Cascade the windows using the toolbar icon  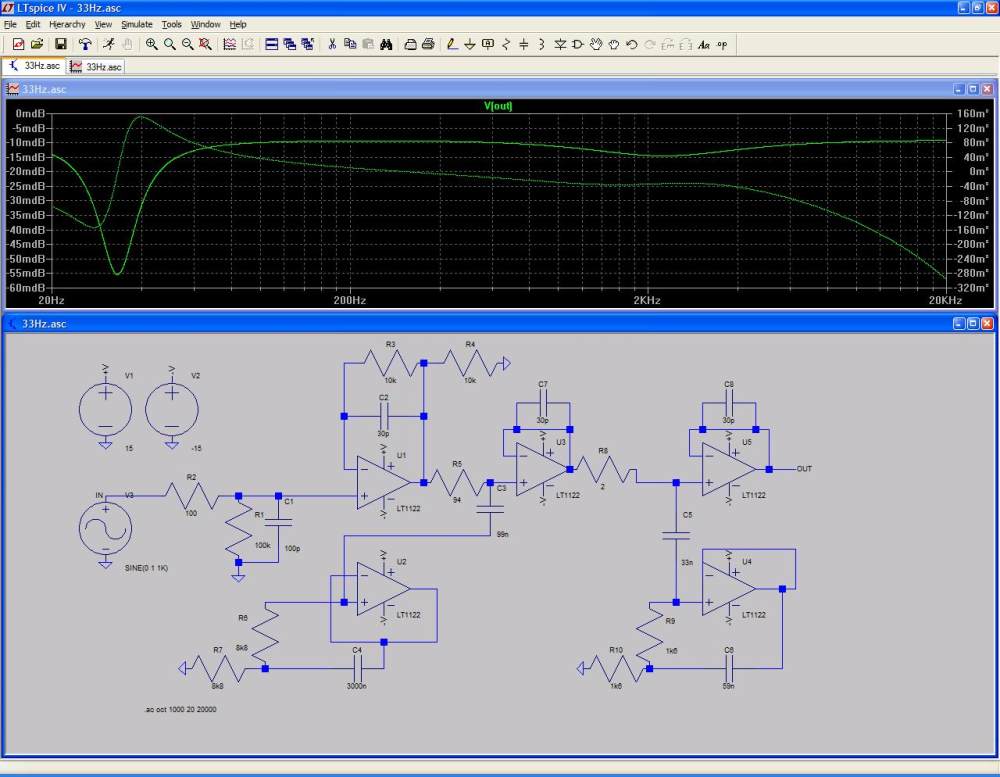[x=290, y=44]
